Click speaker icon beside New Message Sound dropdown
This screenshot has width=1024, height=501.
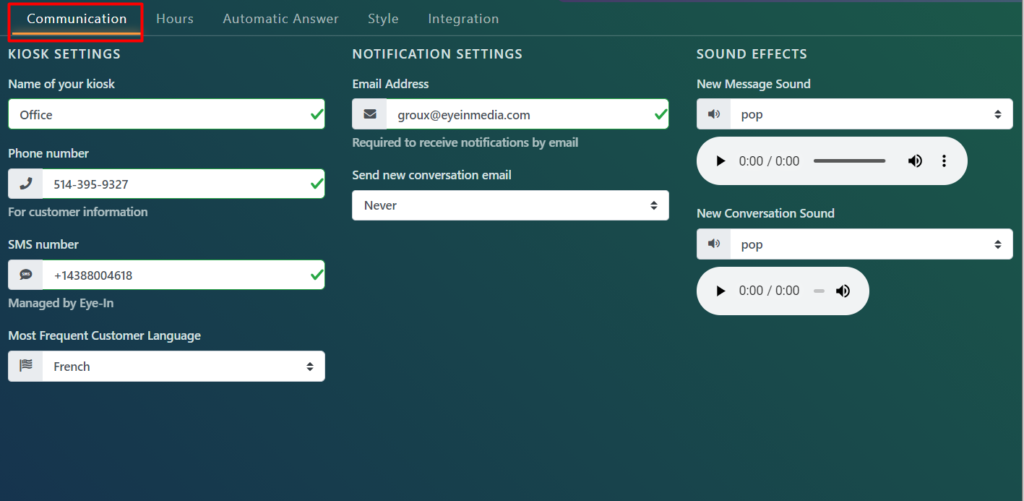click(x=714, y=115)
